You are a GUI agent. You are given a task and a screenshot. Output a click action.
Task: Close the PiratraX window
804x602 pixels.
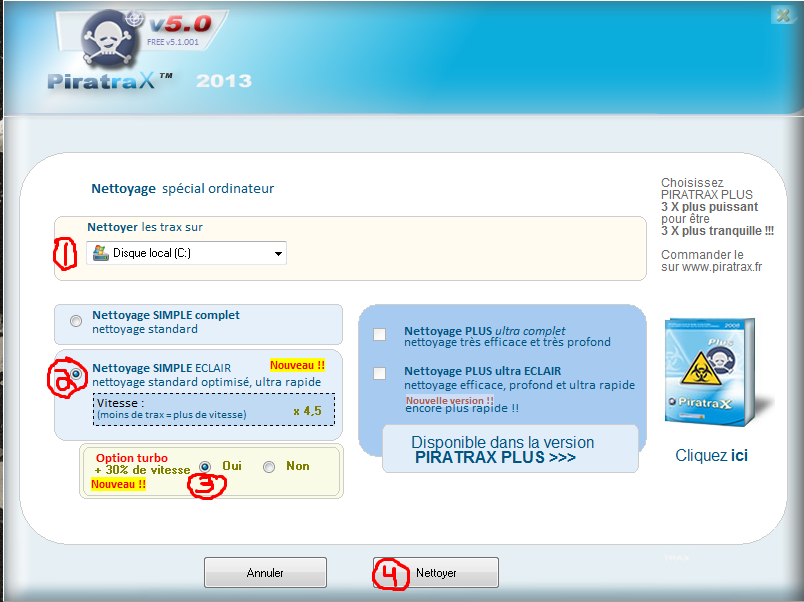point(783,15)
